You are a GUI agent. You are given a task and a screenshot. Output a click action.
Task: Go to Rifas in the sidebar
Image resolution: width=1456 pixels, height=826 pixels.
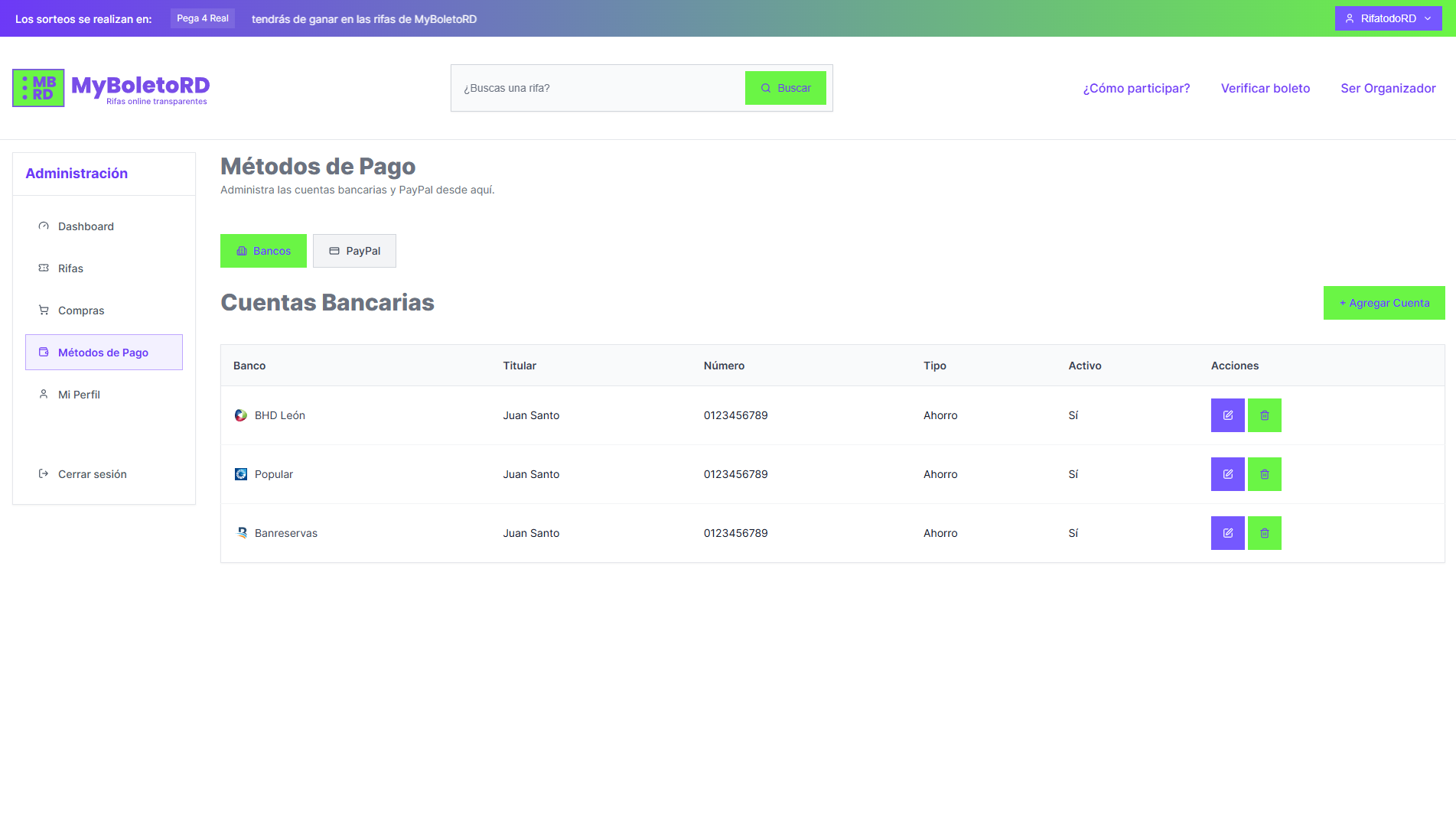pos(70,268)
